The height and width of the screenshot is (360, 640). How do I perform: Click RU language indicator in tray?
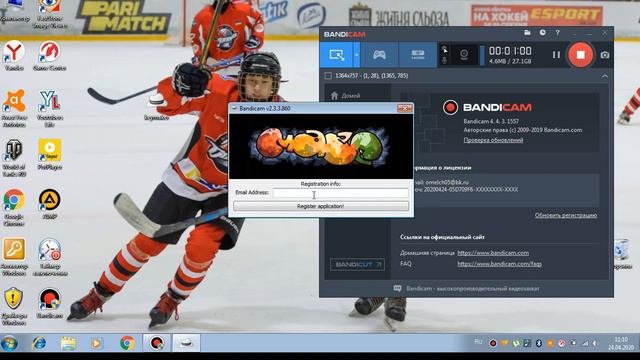tap(478, 342)
